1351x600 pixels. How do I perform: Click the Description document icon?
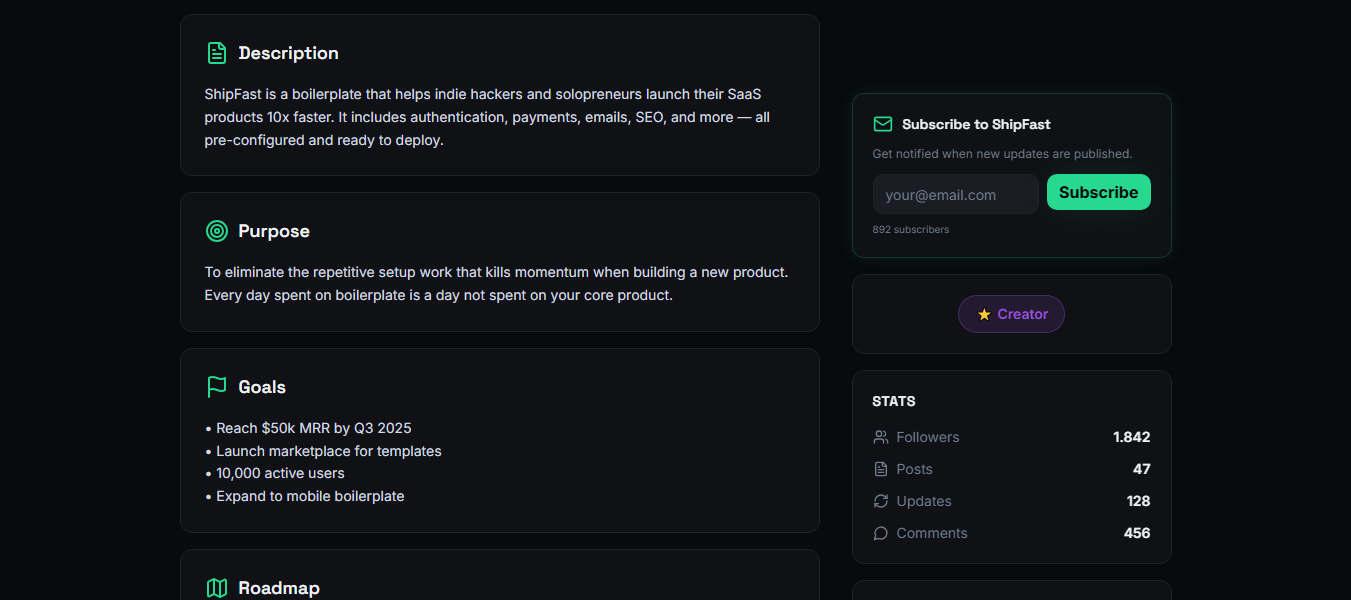(x=216, y=53)
